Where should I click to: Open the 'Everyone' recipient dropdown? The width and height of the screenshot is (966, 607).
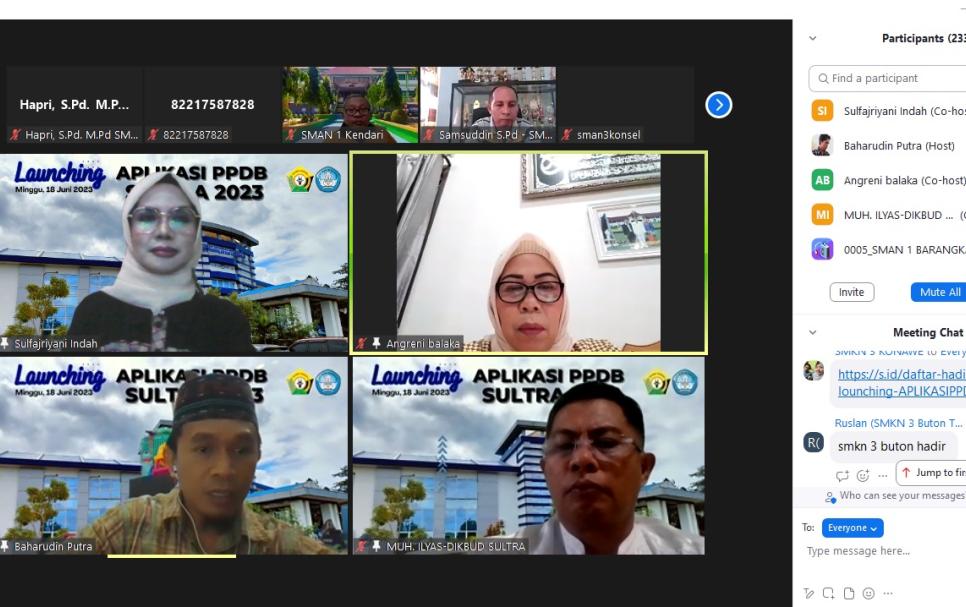(x=852, y=528)
